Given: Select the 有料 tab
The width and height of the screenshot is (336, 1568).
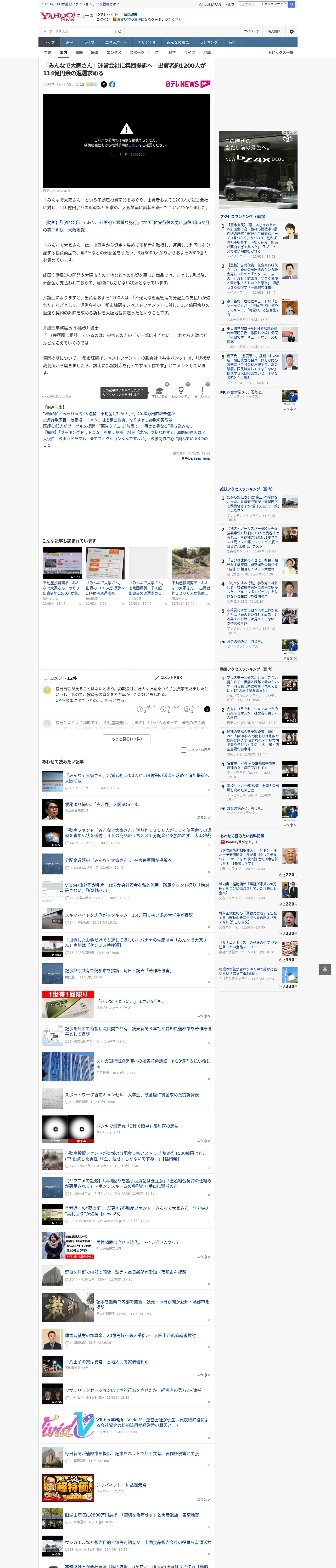Looking at the screenshot, I should 232,43.
